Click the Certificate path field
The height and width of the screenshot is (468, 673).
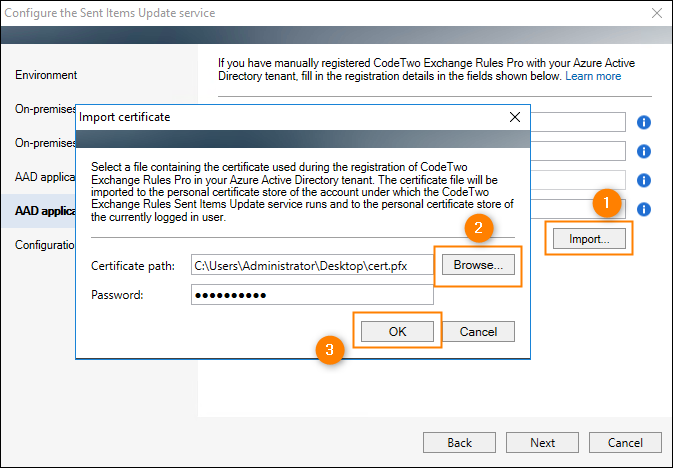pos(312,265)
